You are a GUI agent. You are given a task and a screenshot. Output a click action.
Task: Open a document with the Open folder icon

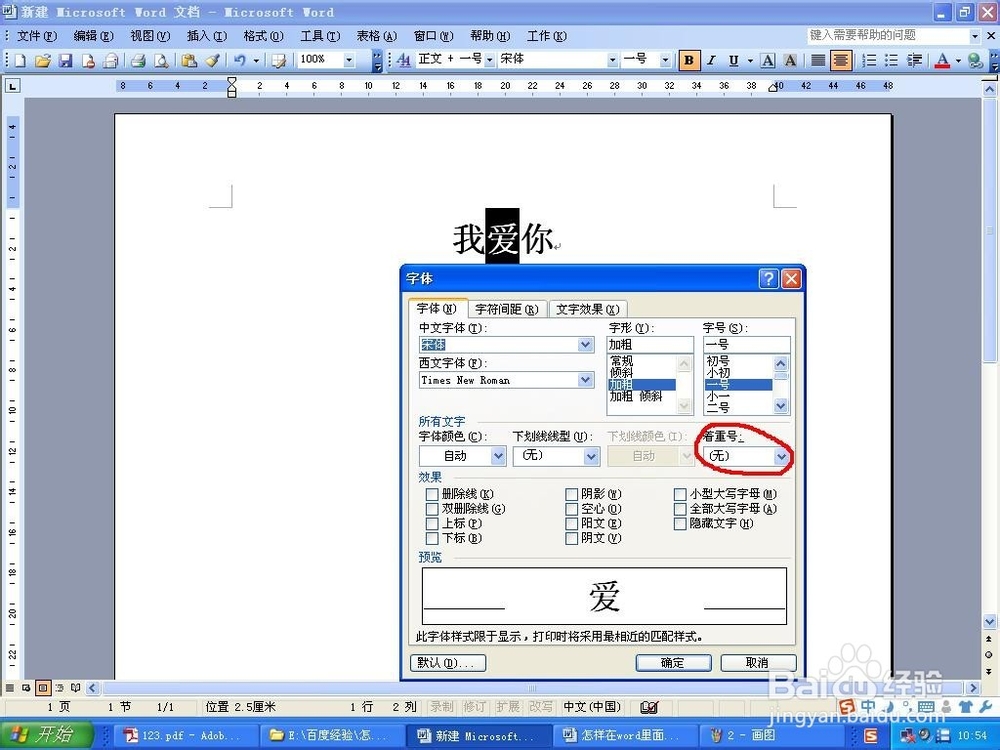(x=42, y=60)
